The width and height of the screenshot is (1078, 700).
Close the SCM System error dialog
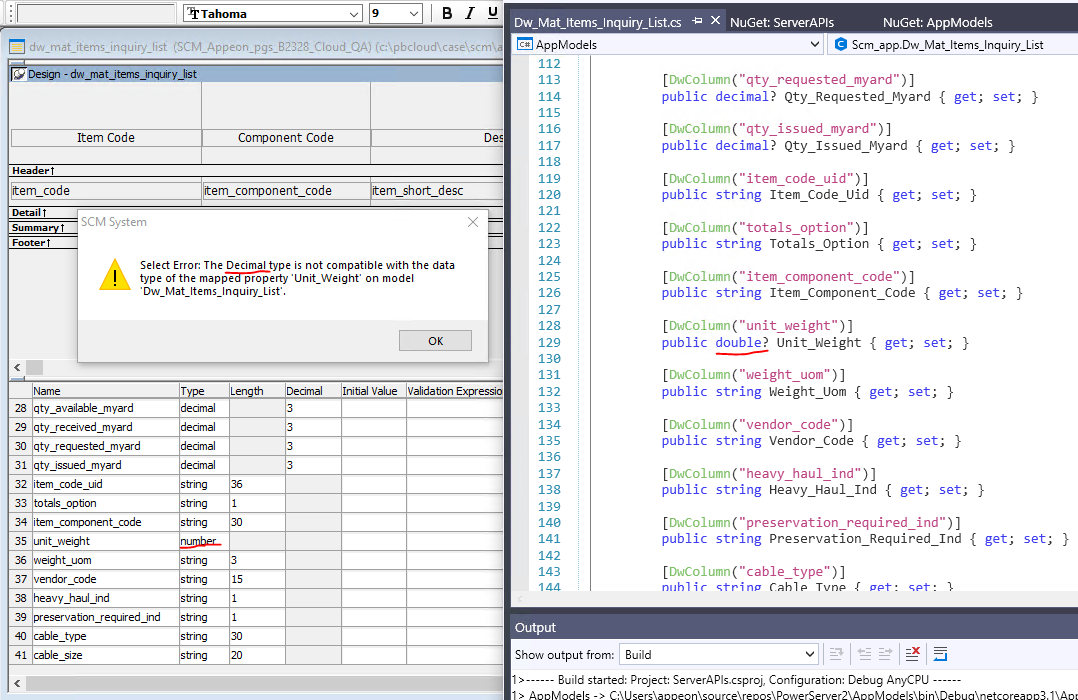tap(473, 222)
